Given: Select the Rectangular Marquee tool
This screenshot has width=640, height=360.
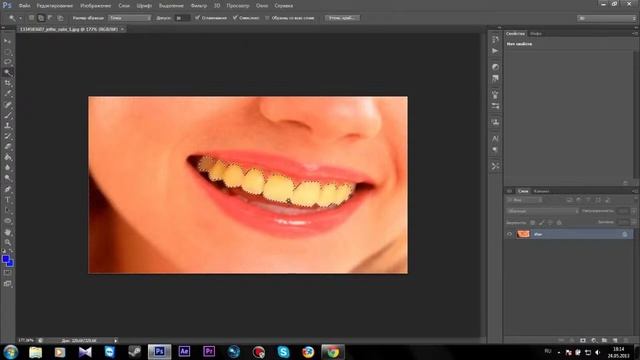Looking at the screenshot, I should click(x=7, y=51).
